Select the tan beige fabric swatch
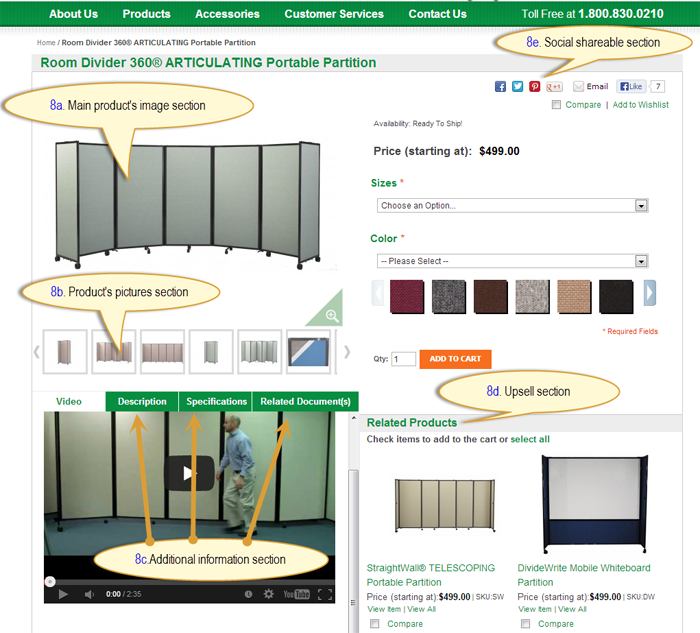This screenshot has width=700, height=633. tap(574, 296)
